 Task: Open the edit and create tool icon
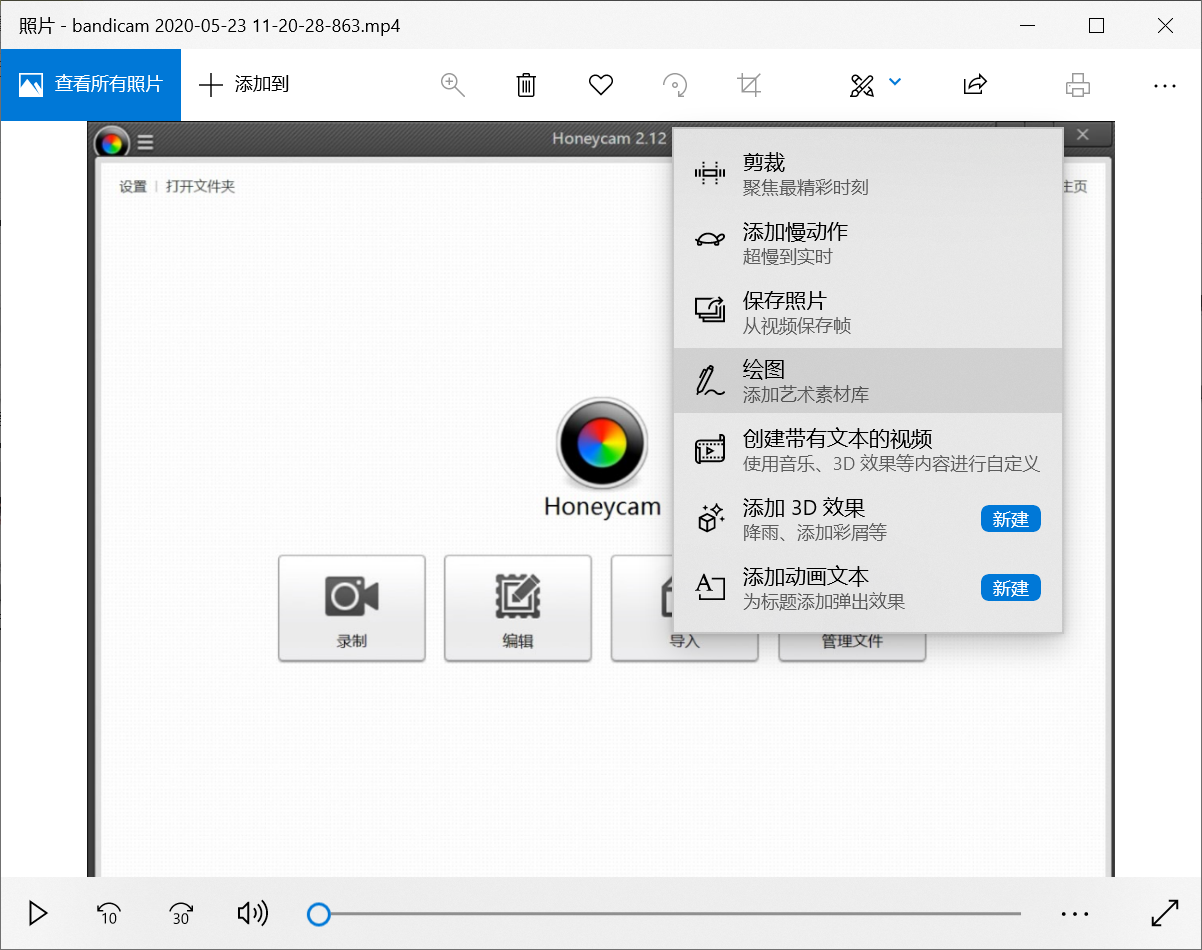pos(861,85)
